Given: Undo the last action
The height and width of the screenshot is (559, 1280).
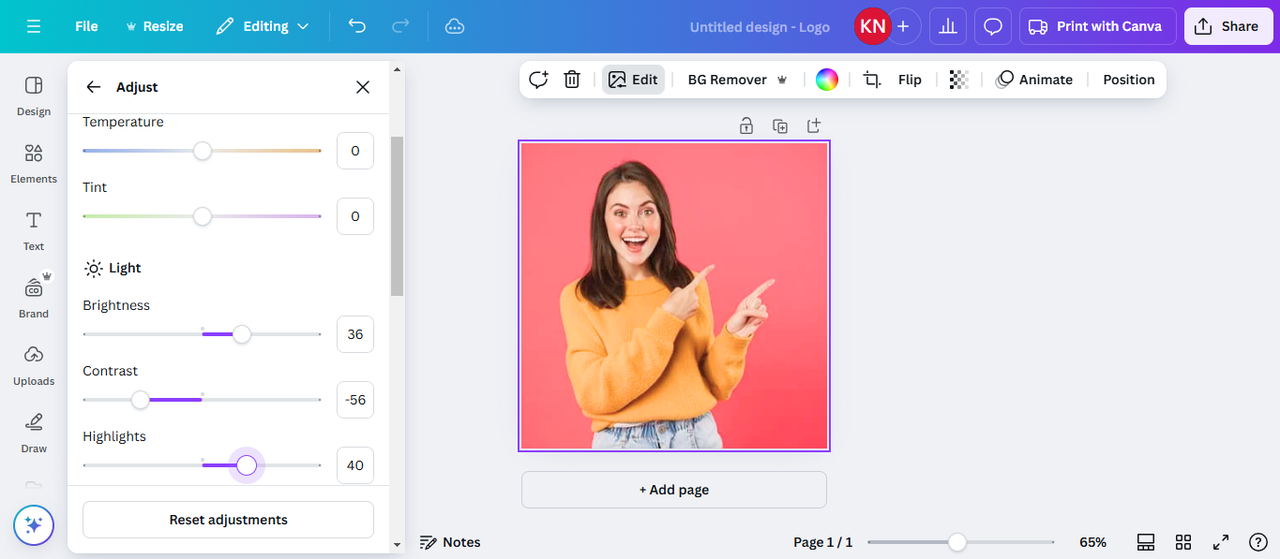Looking at the screenshot, I should tap(357, 26).
